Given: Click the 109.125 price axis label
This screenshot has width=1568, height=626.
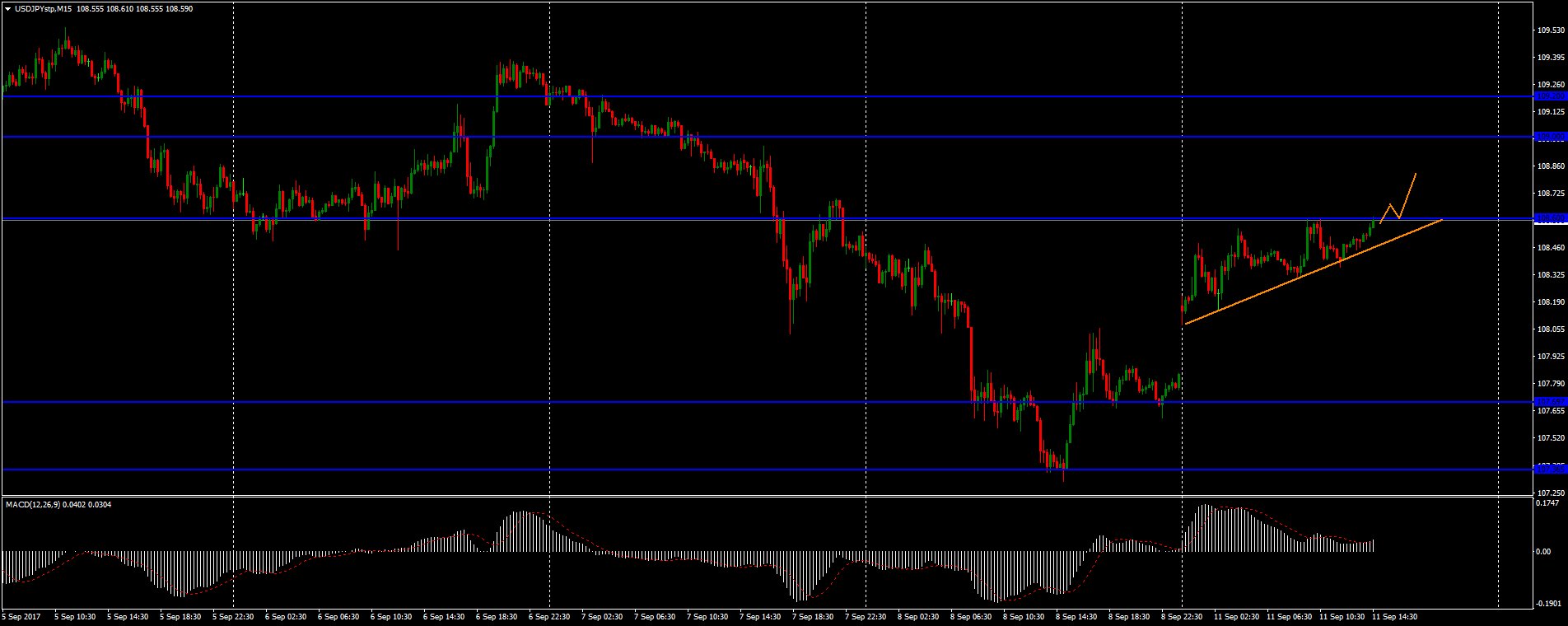Looking at the screenshot, I should pos(1550,112).
